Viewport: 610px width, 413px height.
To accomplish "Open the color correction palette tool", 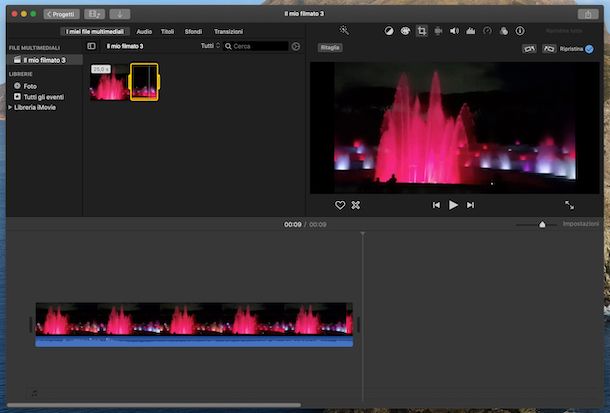I will [x=405, y=31].
